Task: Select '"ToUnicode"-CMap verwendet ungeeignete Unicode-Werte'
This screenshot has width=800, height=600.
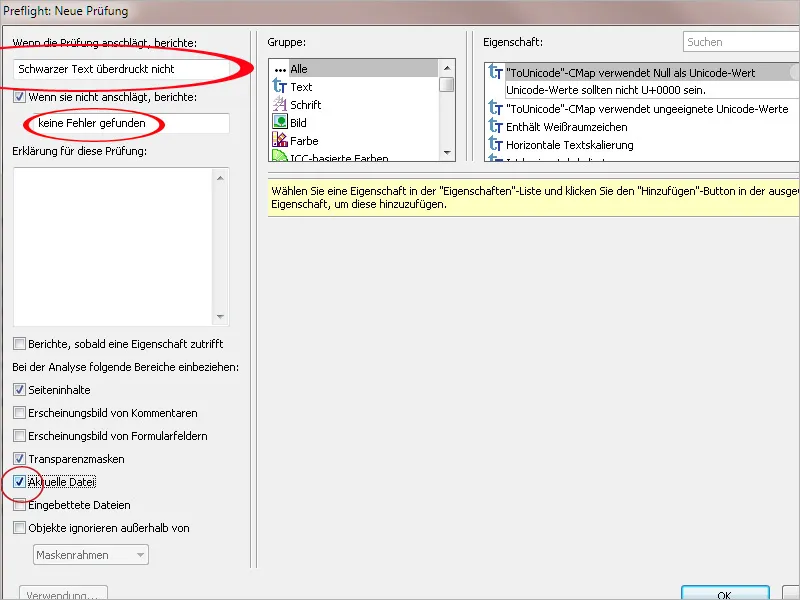Action: 647,109
